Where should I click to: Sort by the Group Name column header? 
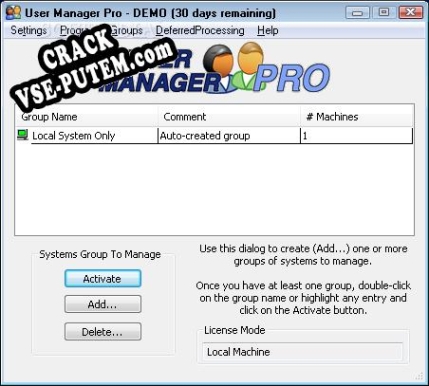(x=87, y=117)
